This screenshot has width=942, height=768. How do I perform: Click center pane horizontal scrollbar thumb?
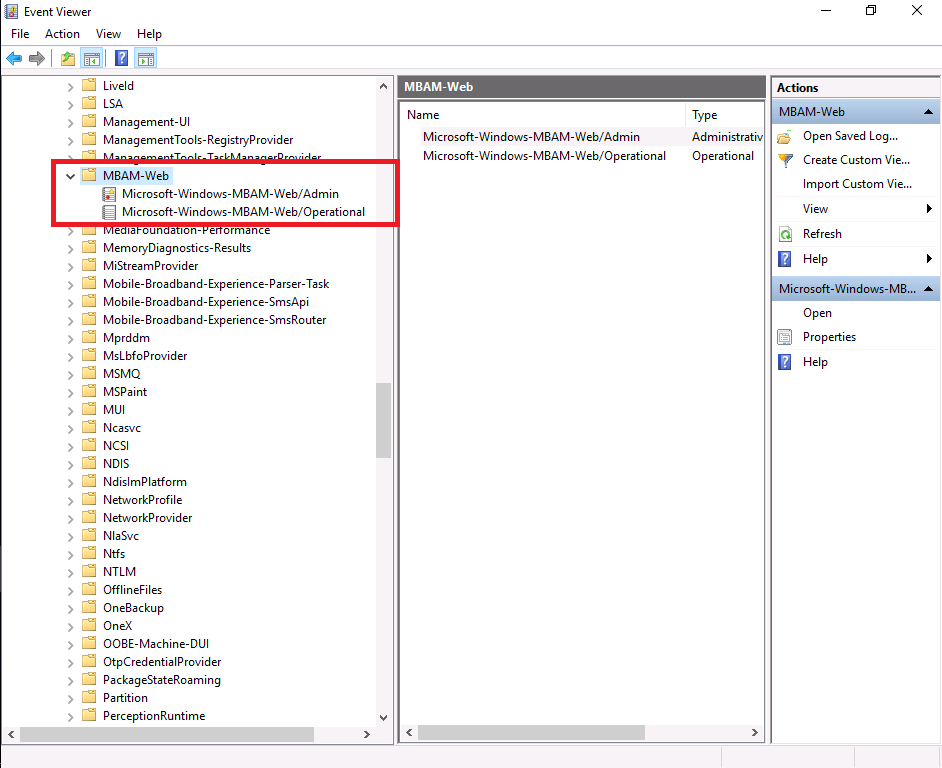point(531,732)
